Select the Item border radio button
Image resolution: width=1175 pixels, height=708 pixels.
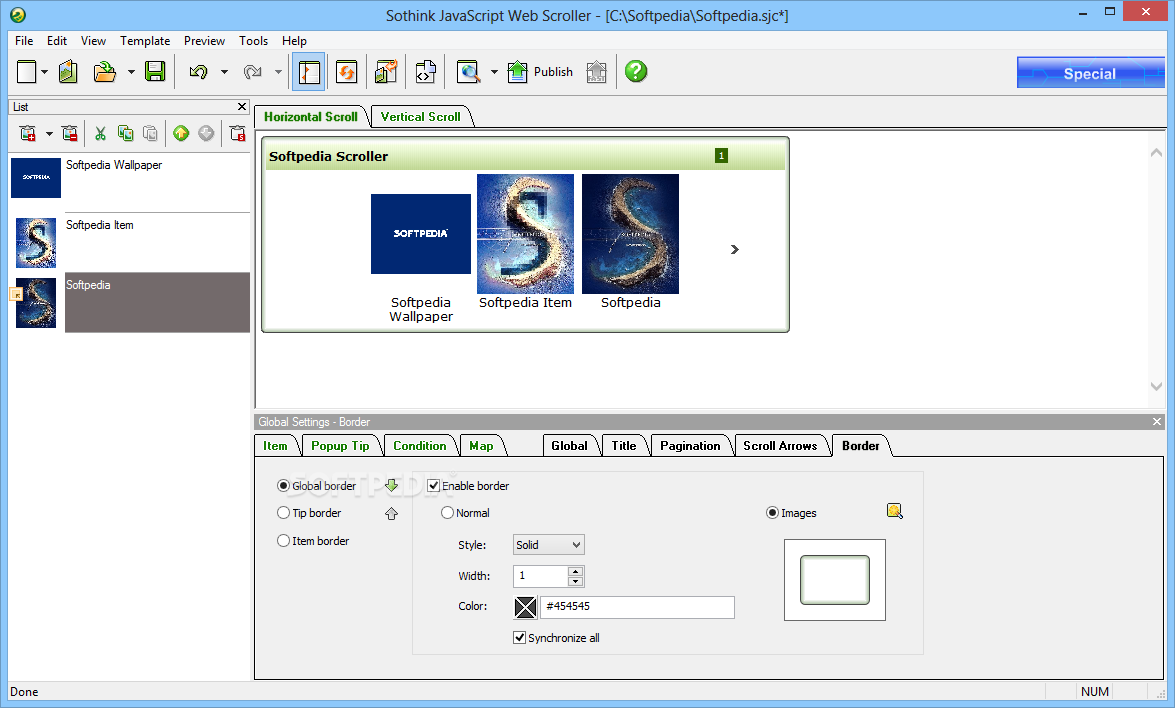tap(283, 541)
